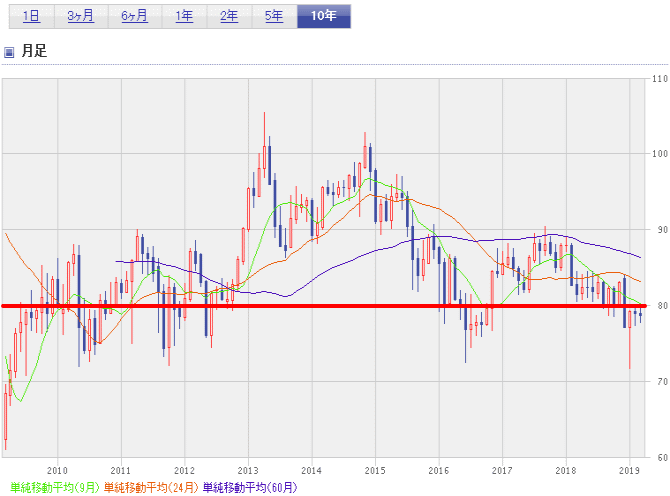This screenshot has width=670, height=496.
Task: Click the 2013 x-axis label
Action: tap(248, 470)
